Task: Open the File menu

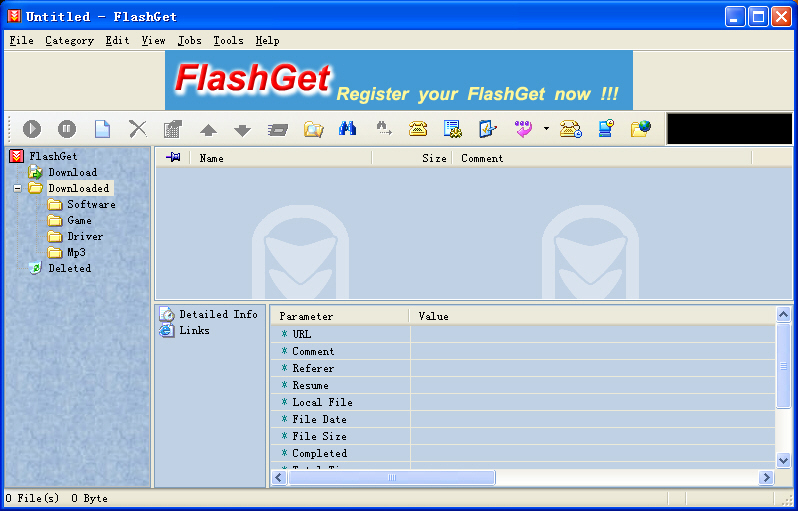Action: point(21,41)
